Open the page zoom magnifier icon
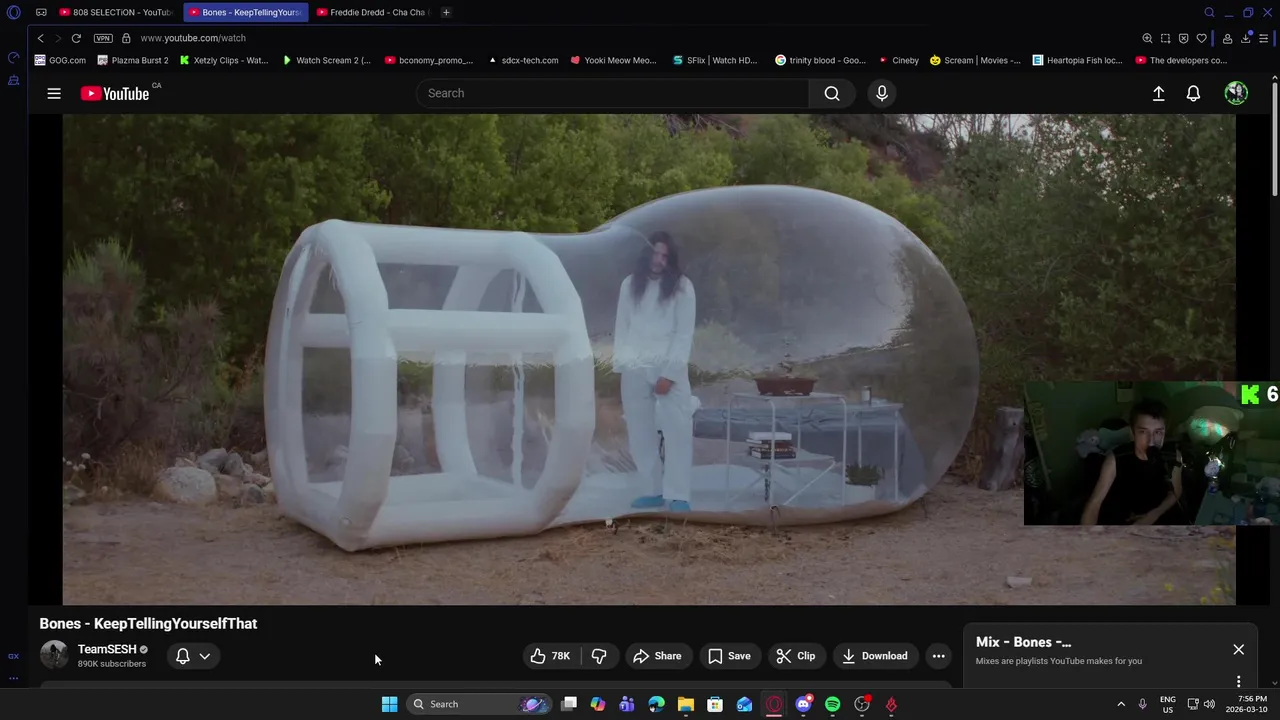The image size is (1280, 720). 1147,38
